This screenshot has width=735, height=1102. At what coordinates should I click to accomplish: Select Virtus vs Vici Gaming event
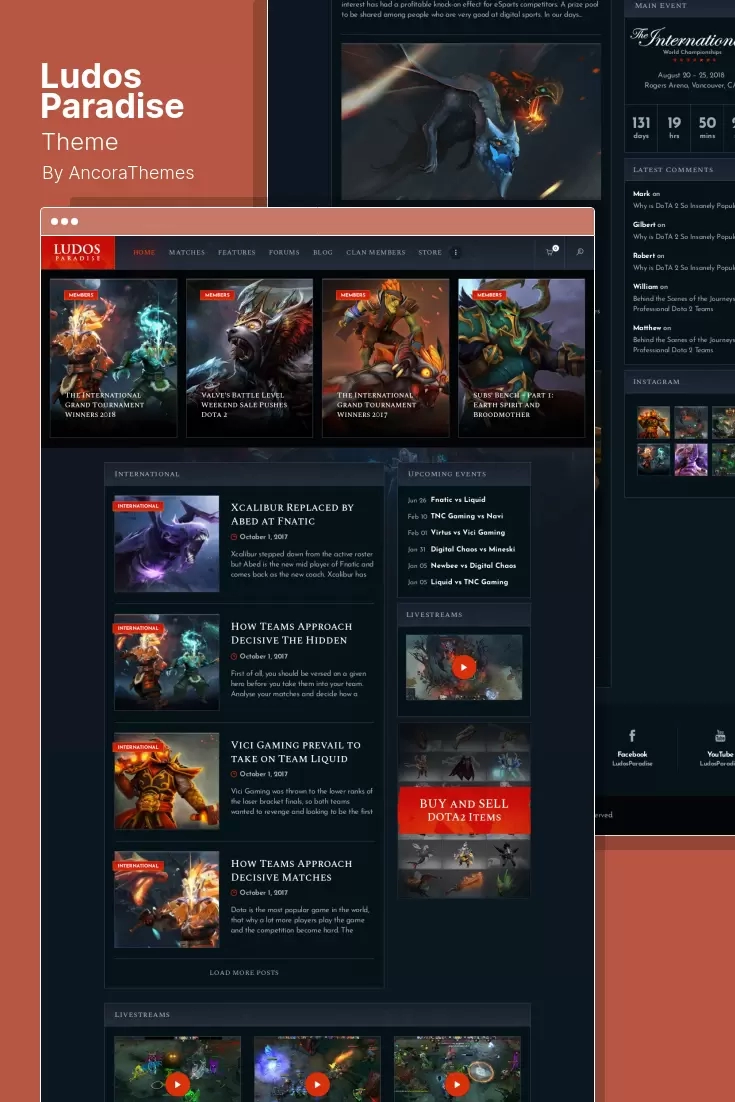(468, 533)
